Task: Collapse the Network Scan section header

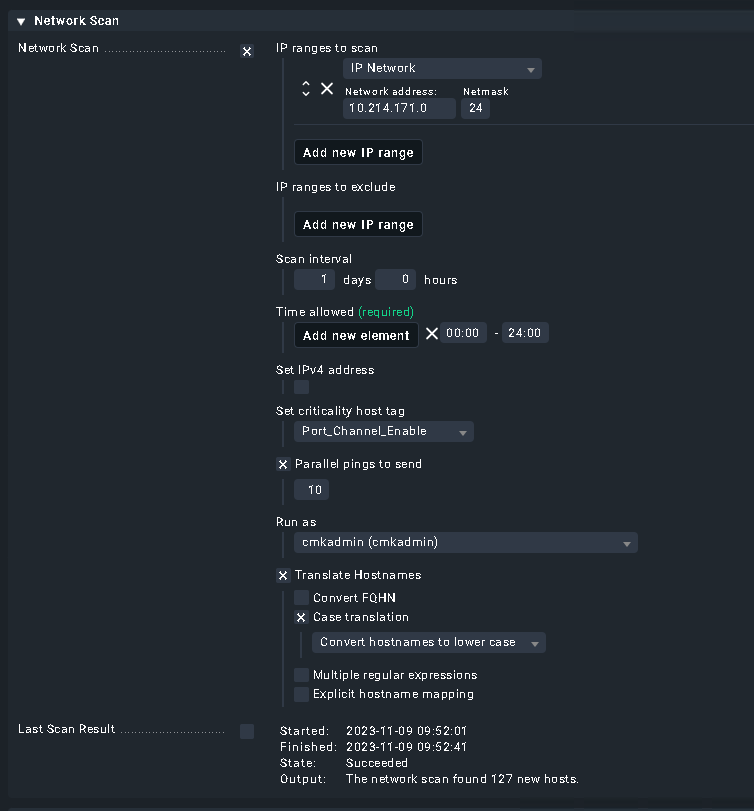Action: pyautogui.click(x=21, y=20)
